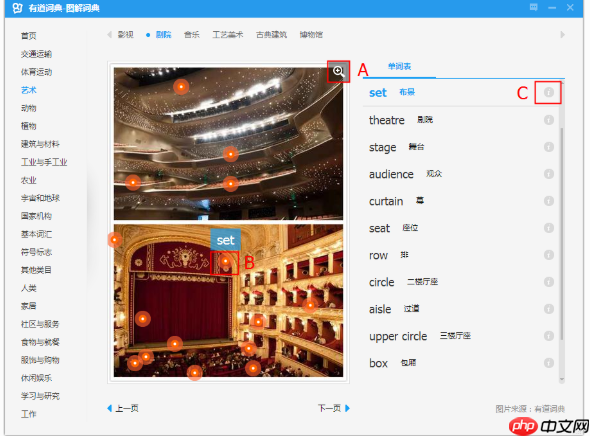Viewport: 590px width, 436px height.
Task: Open 农业 category
Action: coord(29,180)
